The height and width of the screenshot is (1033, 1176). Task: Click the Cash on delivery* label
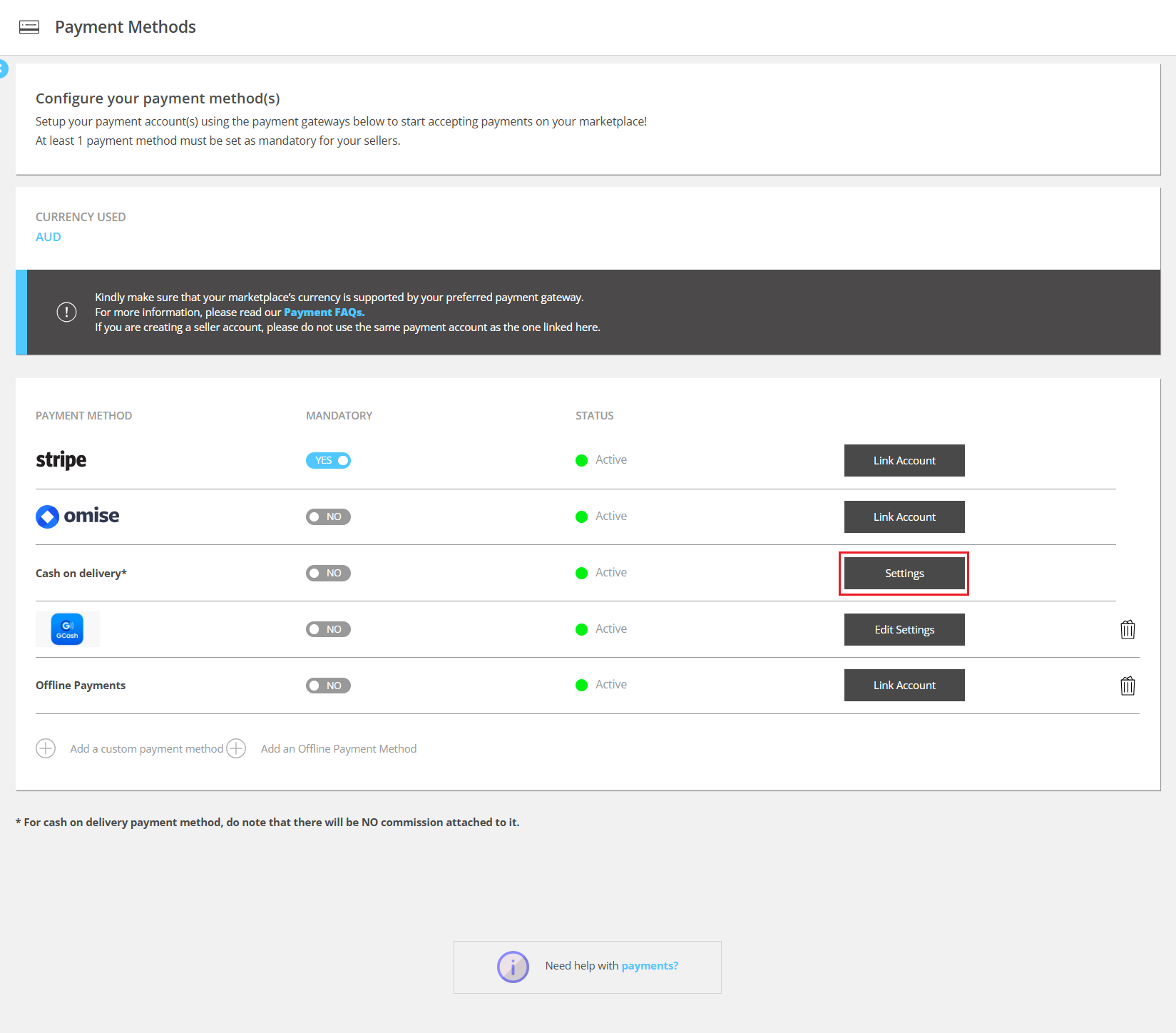point(81,573)
